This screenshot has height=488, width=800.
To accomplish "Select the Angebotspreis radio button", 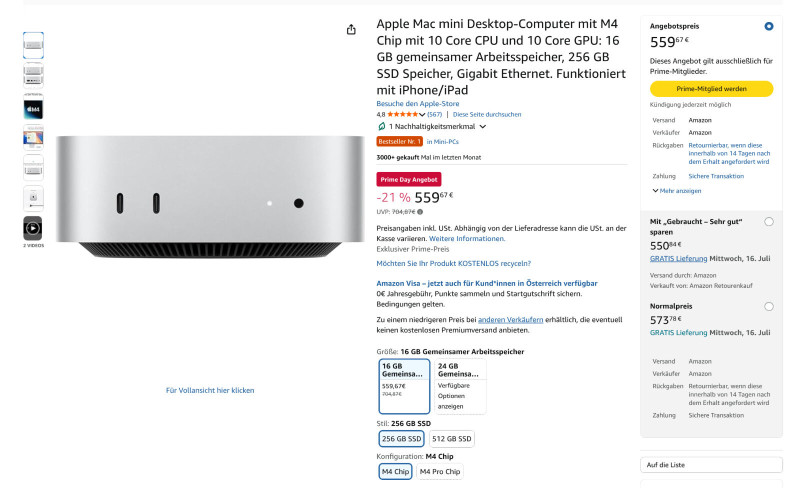I will (x=769, y=26).
